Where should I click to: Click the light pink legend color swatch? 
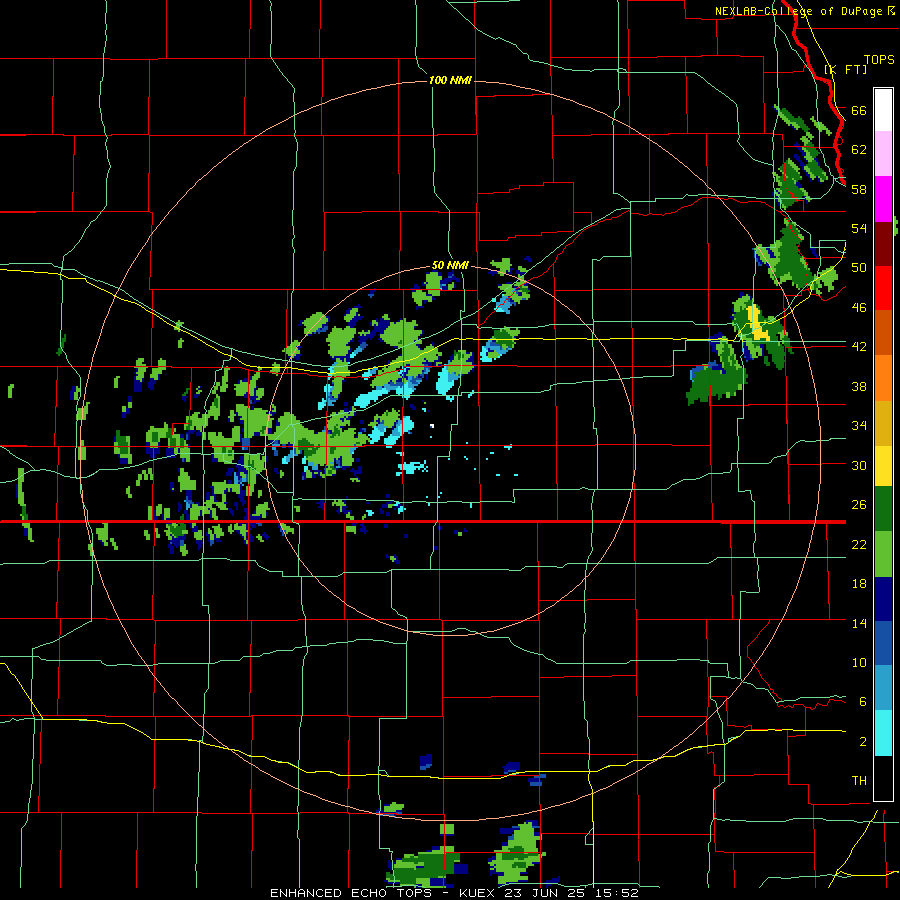(883, 154)
